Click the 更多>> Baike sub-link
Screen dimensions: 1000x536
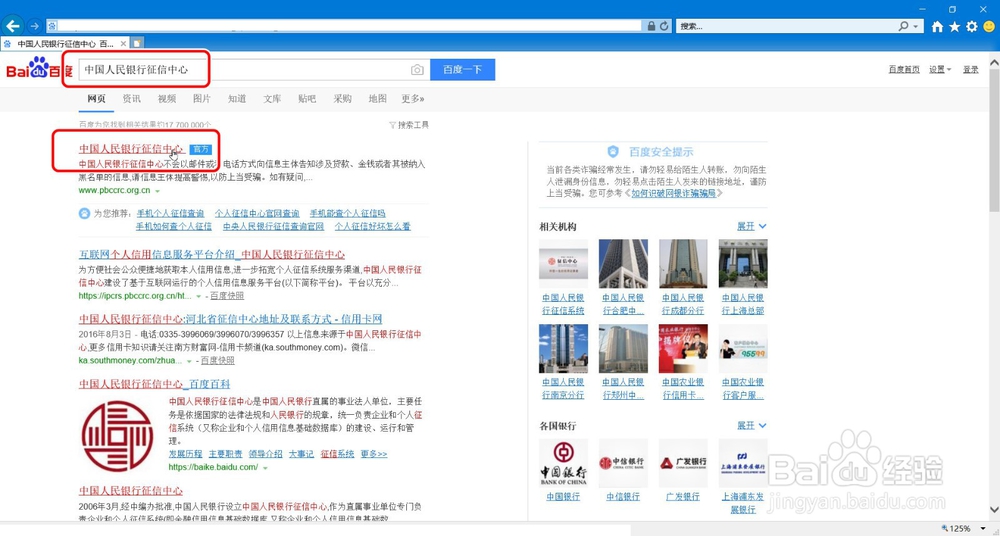point(374,454)
